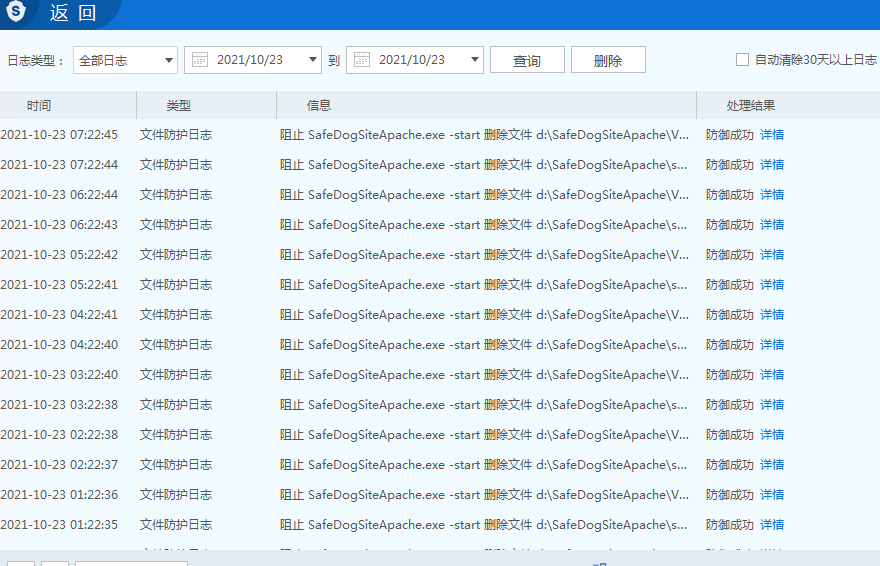Click the 信息 column header
Screen dimensions: 880x566
[319, 105]
